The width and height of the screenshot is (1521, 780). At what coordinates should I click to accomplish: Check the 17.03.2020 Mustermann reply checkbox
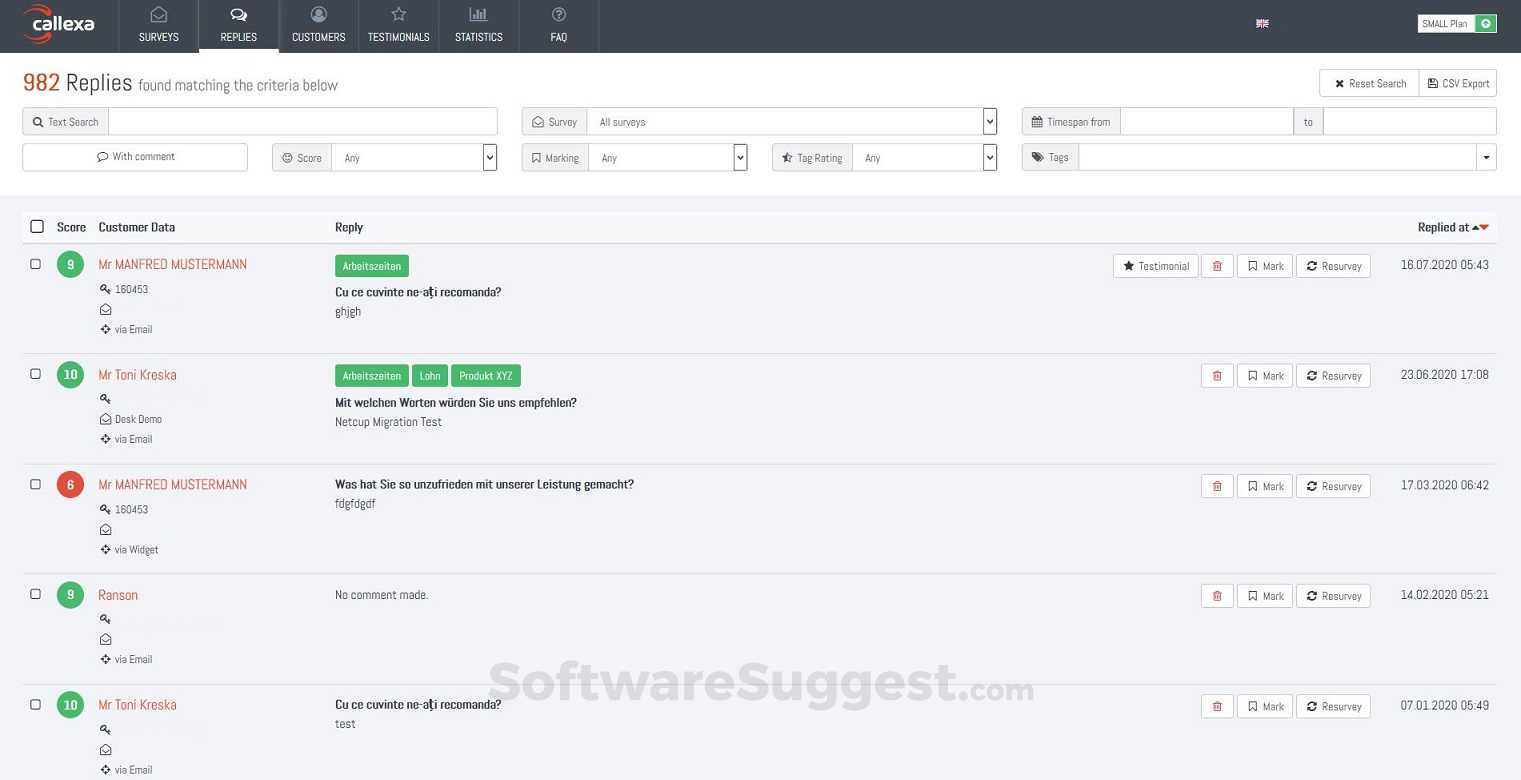[36, 484]
